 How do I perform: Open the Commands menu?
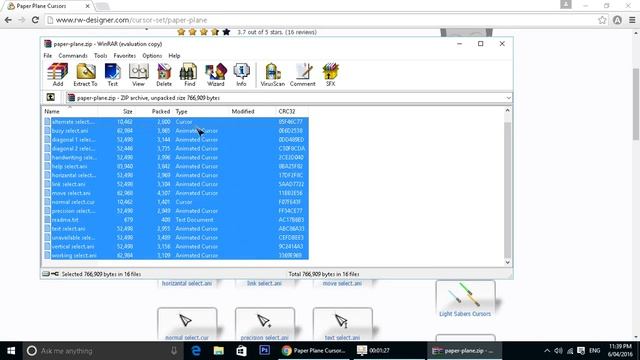tap(73, 56)
